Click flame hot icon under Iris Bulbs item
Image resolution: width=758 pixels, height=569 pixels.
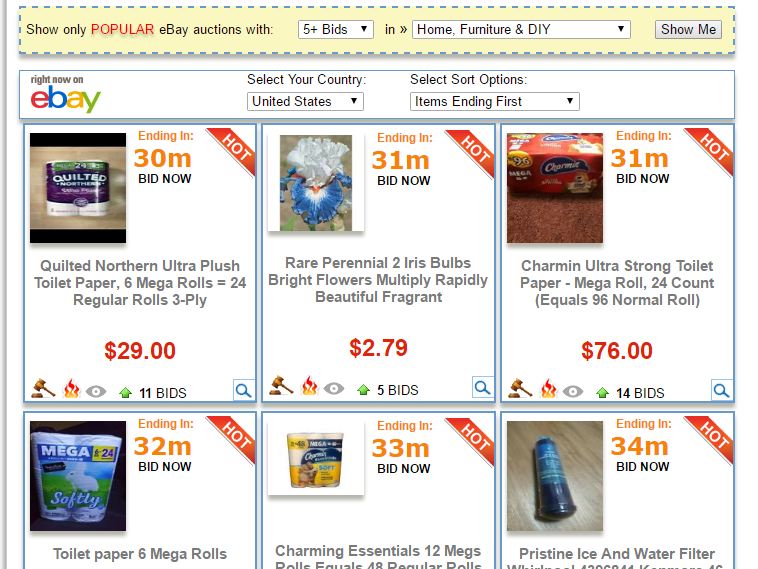309,386
